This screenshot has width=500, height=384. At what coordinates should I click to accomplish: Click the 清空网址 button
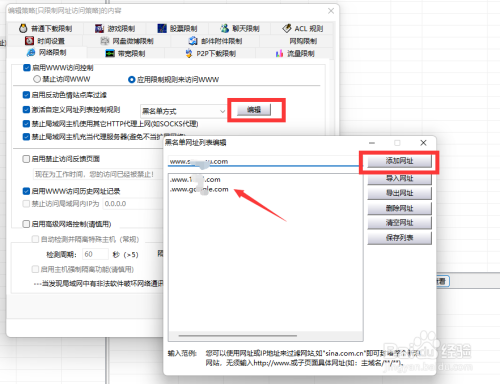[x=399, y=223]
